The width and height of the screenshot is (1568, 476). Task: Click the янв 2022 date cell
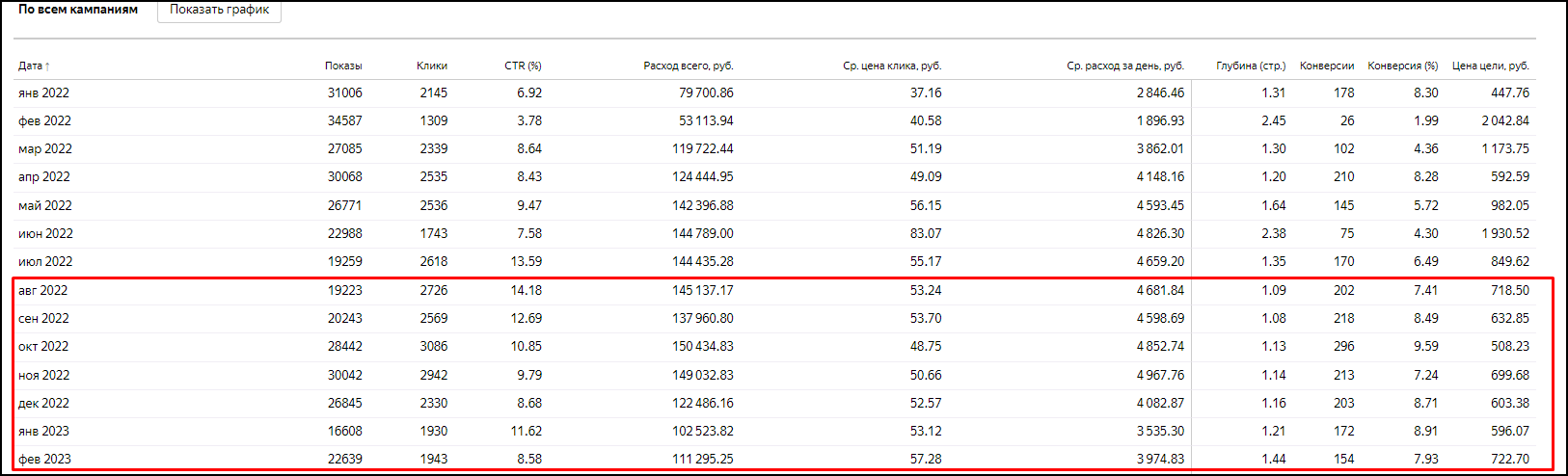[43, 93]
